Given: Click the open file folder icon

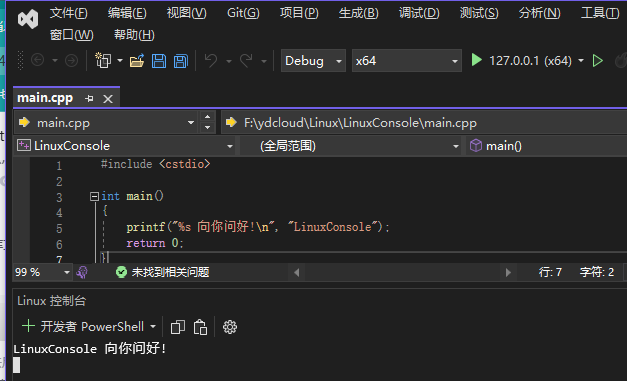Looking at the screenshot, I should [x=137, y=61].
